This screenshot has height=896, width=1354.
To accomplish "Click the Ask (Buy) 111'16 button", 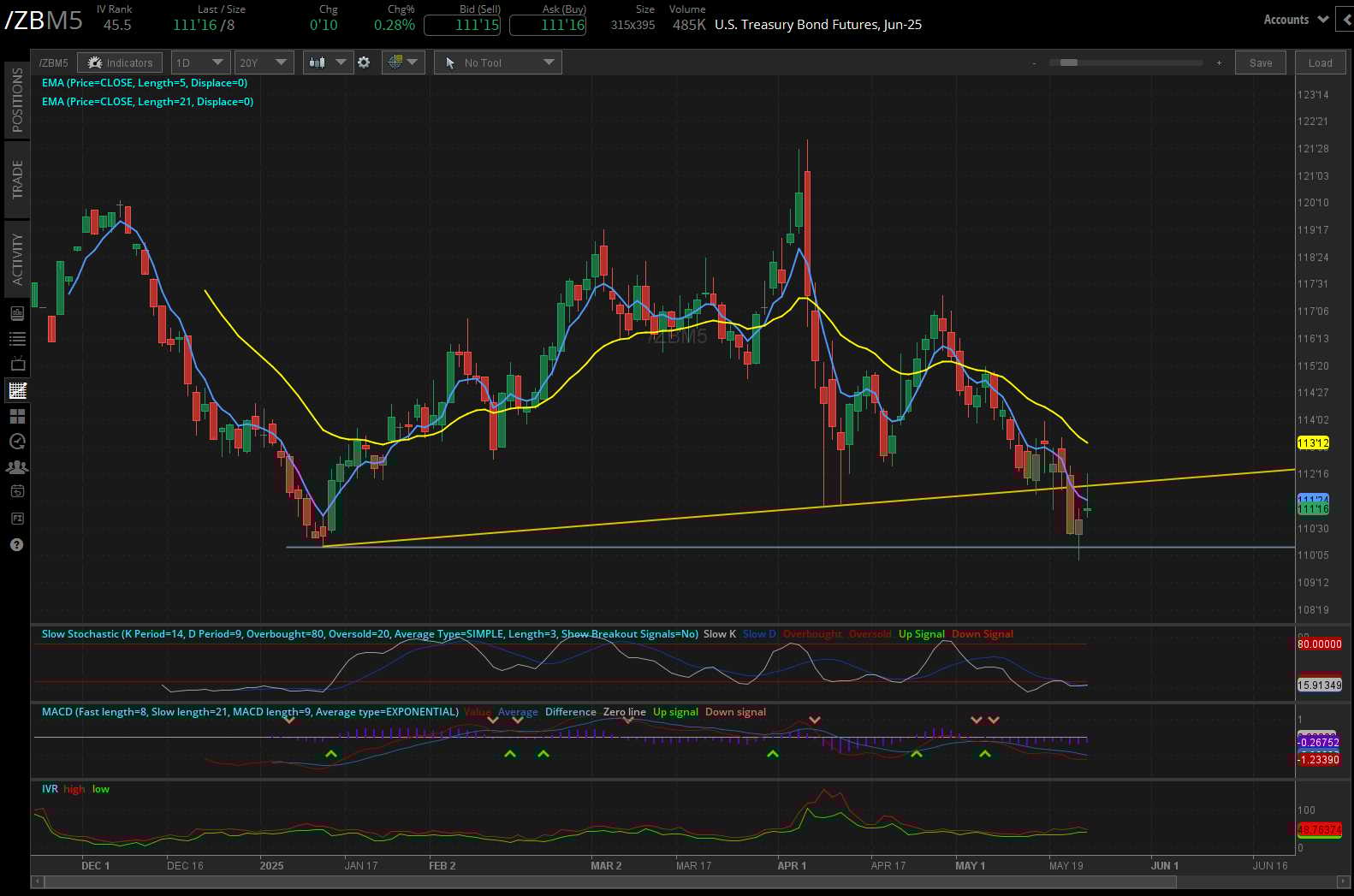I will pos(548,25).
